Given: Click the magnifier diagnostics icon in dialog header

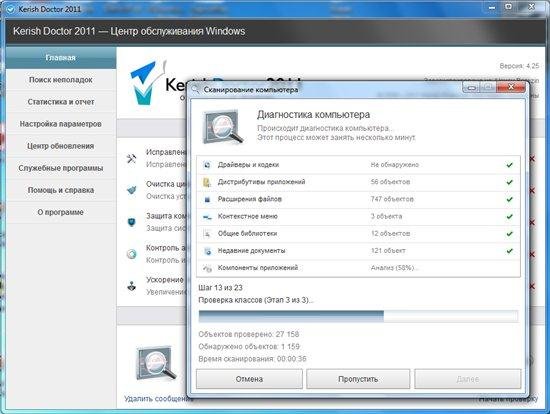Looking at the screenshot, I should click(223, 127).
